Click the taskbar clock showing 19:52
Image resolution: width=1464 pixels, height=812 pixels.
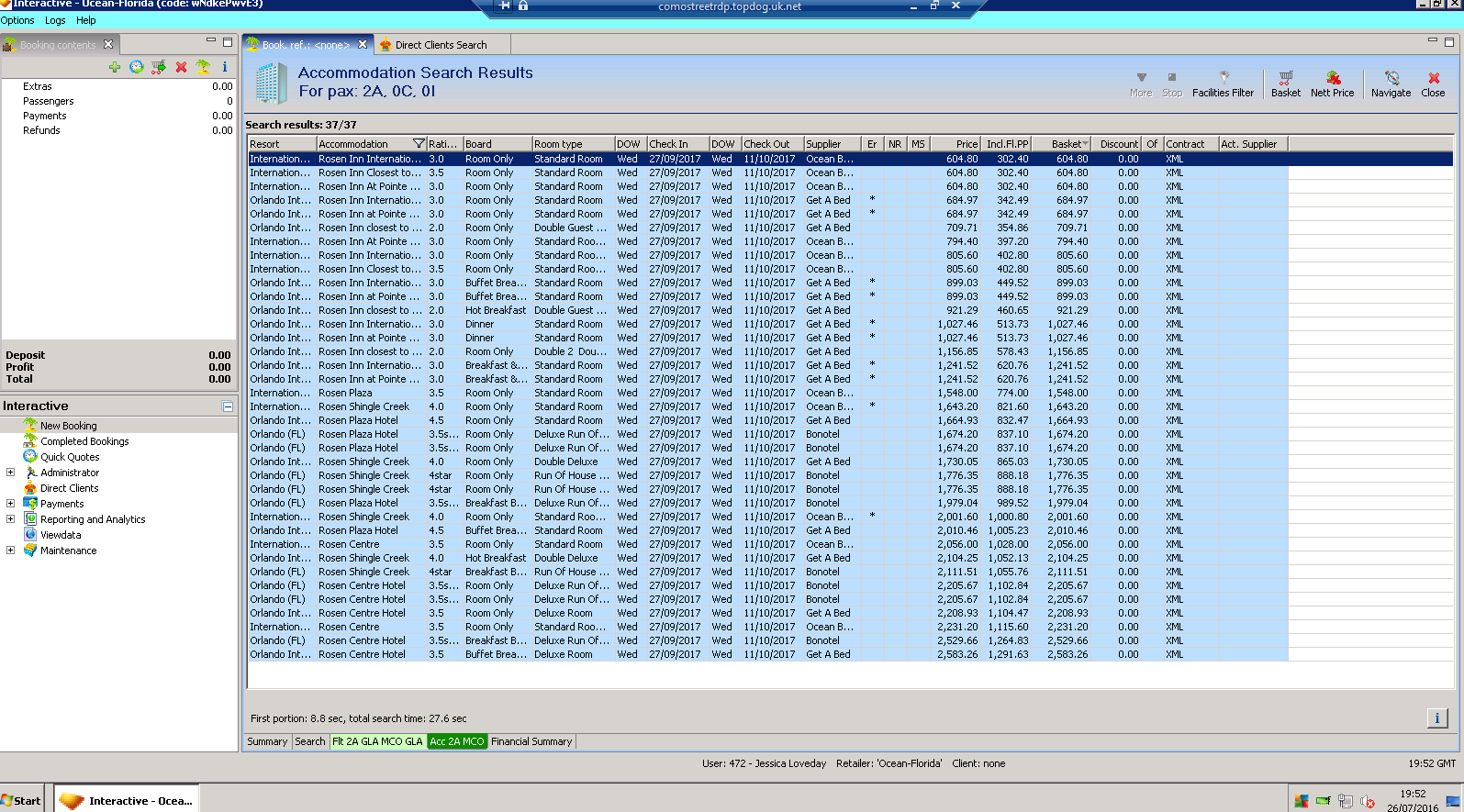coord(1413,794)
